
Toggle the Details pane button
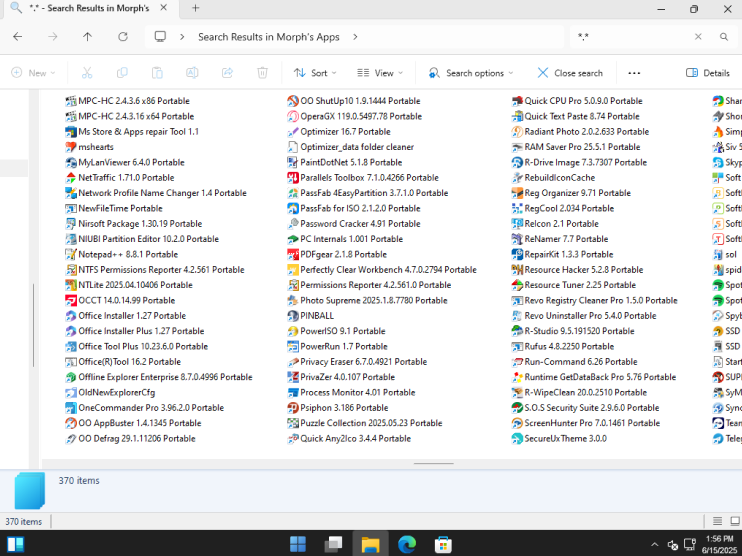pyautogui.click(x=708, y=73)
